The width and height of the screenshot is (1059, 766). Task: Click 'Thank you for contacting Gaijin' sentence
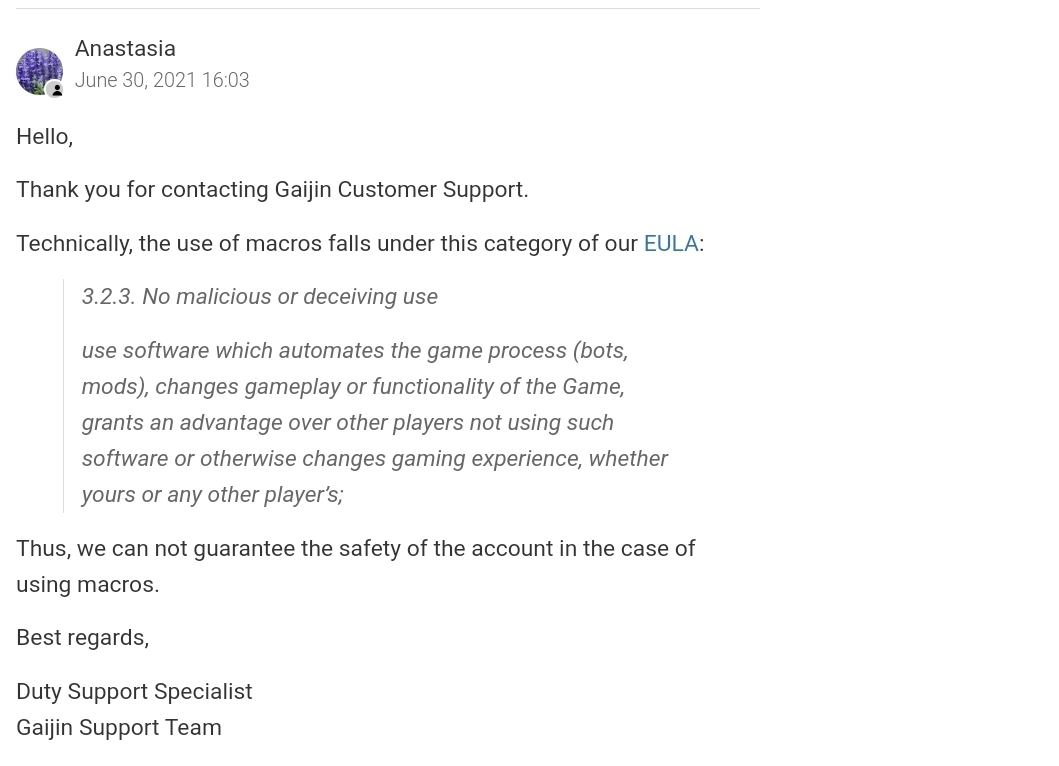tap(272, 190)
